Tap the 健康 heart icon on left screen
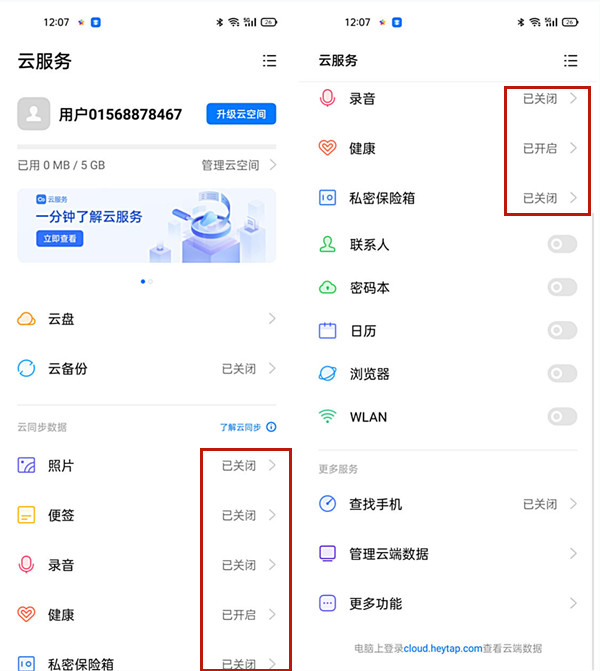 [x=26, y=614]
